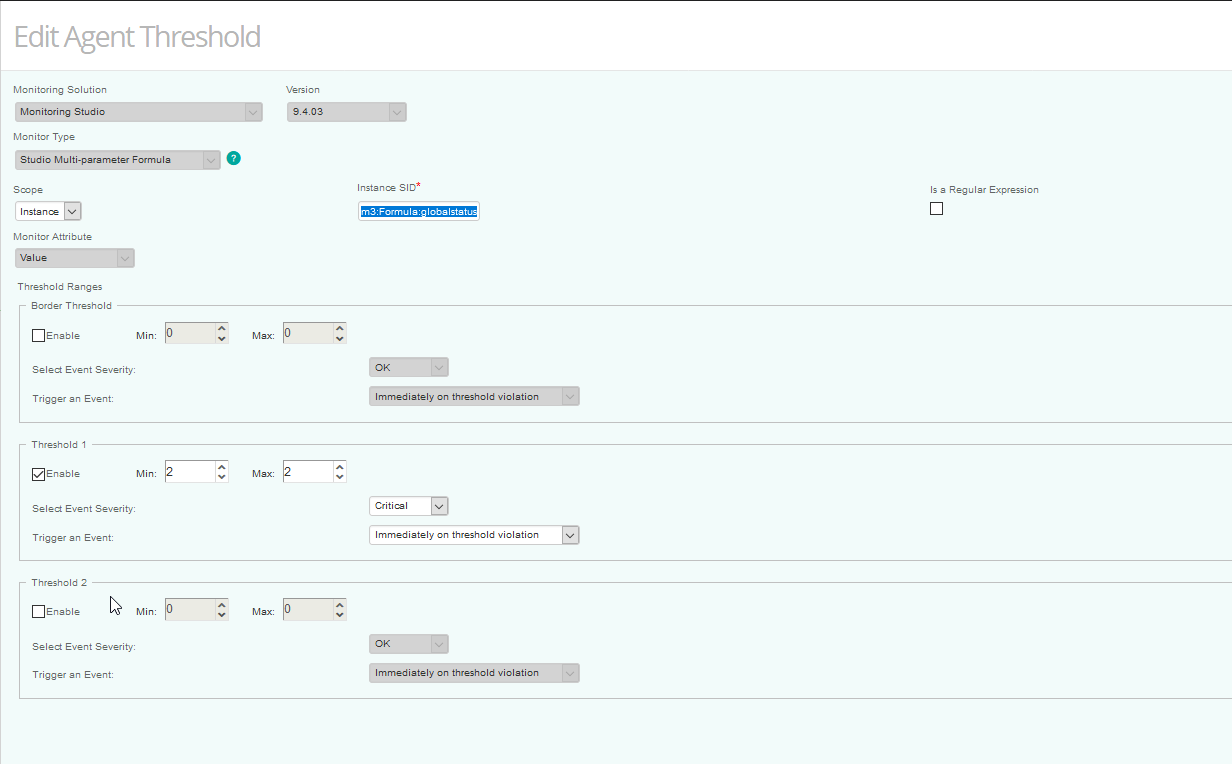
Task: Open the Monitoring Solution dropdown
Action: click(x=138, y=112)
